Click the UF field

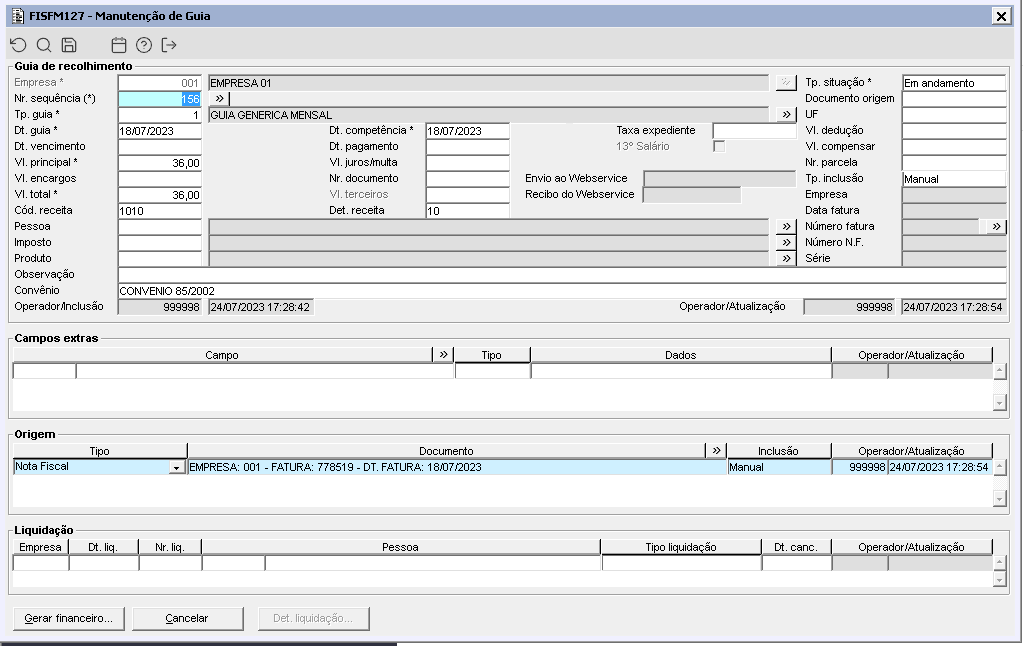coord(954,114)
